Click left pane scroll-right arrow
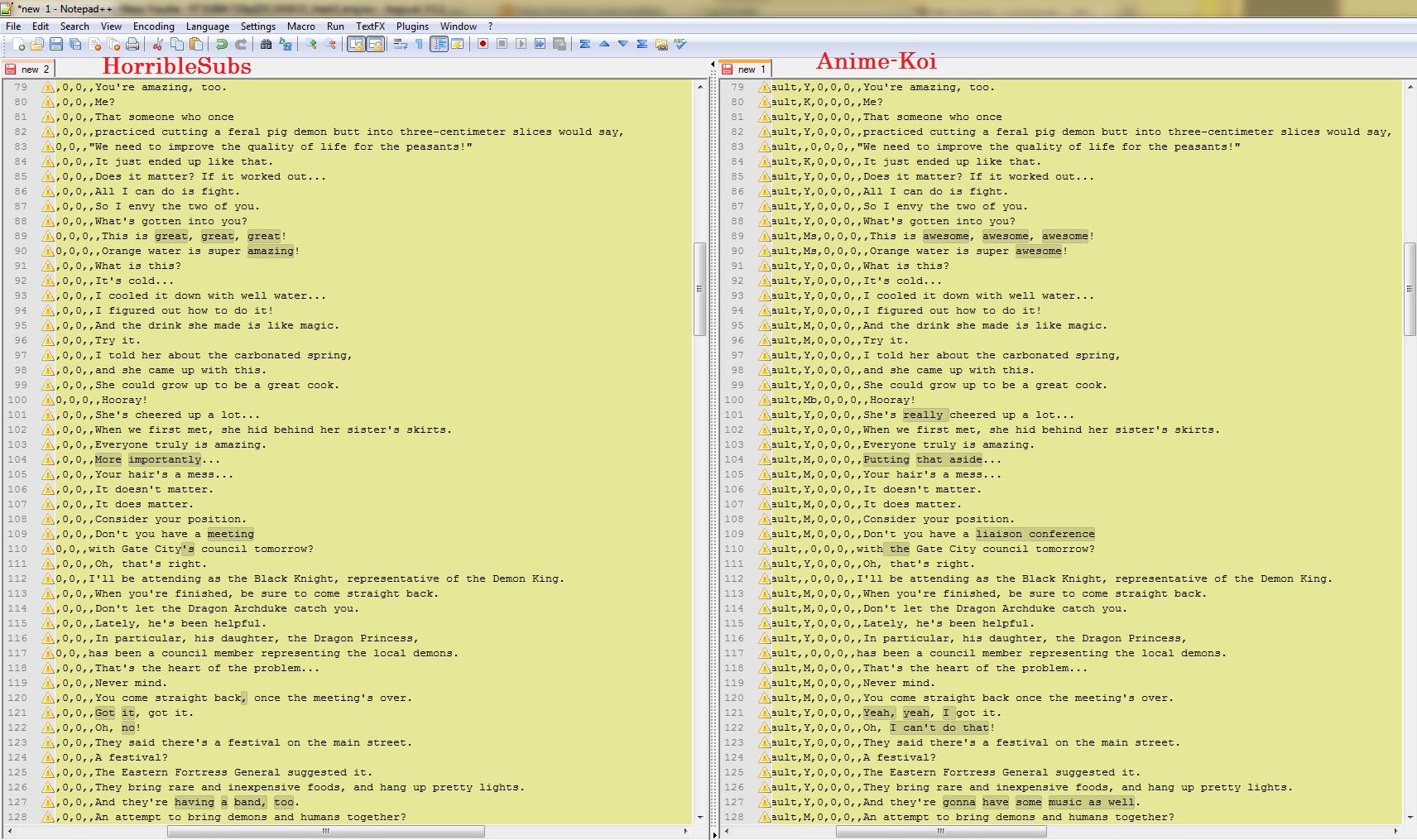Screen dimensions: 1417x840 tap(685, 831)
